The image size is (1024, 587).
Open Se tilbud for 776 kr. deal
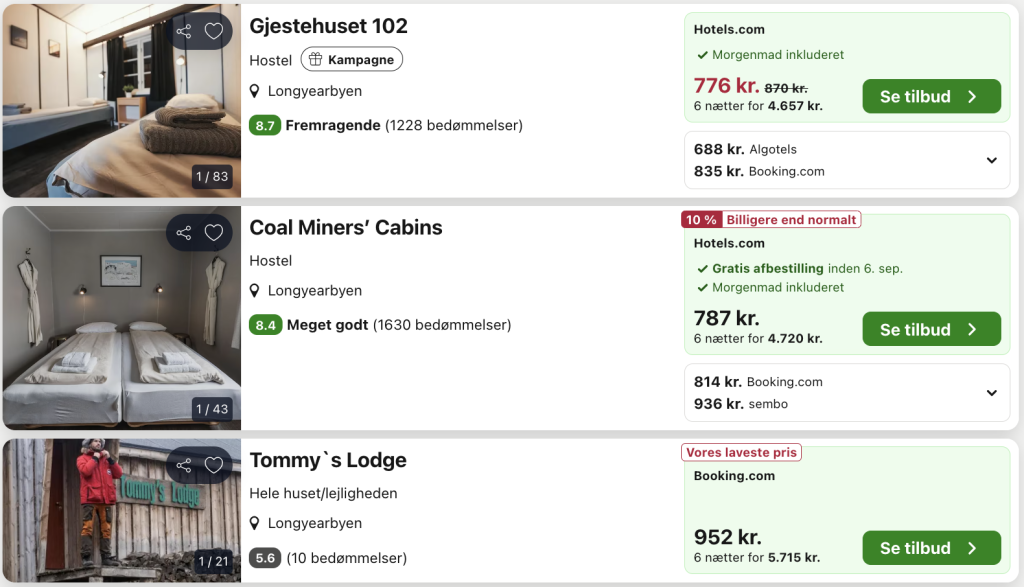click(x=931, y=96)
